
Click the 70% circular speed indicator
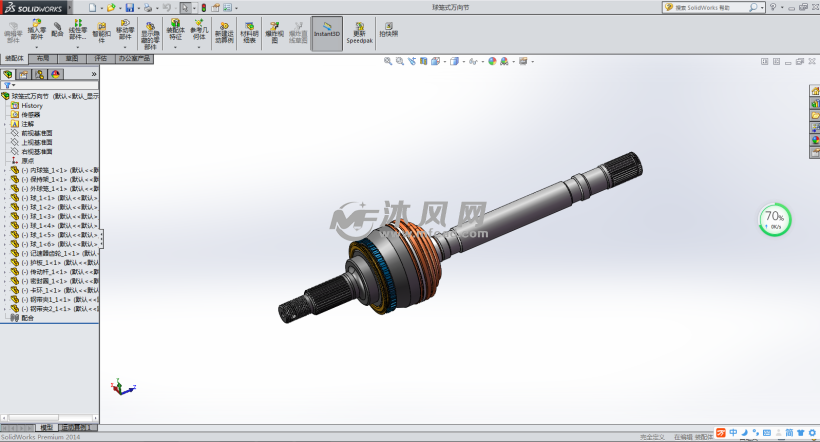tap(775, 220)
